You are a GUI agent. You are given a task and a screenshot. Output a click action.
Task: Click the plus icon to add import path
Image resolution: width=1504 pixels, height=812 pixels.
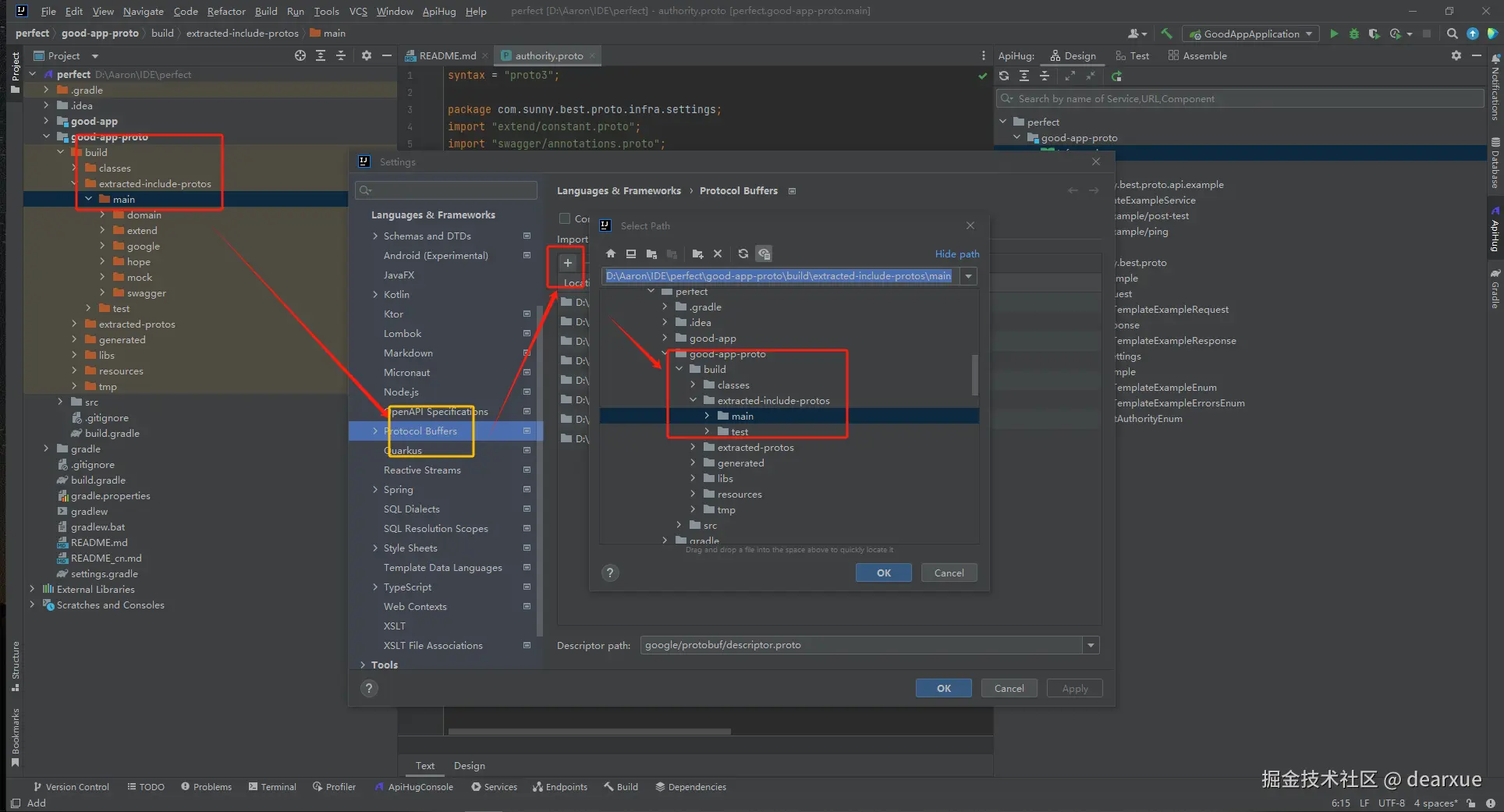pos(568,263)
